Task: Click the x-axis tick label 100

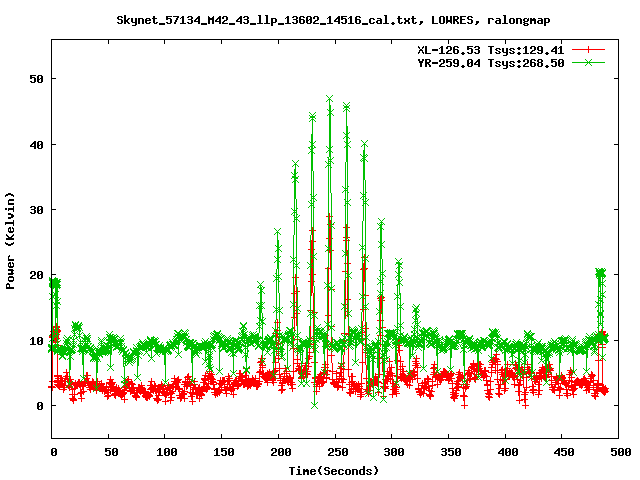Action: click(x=167, y=452)
